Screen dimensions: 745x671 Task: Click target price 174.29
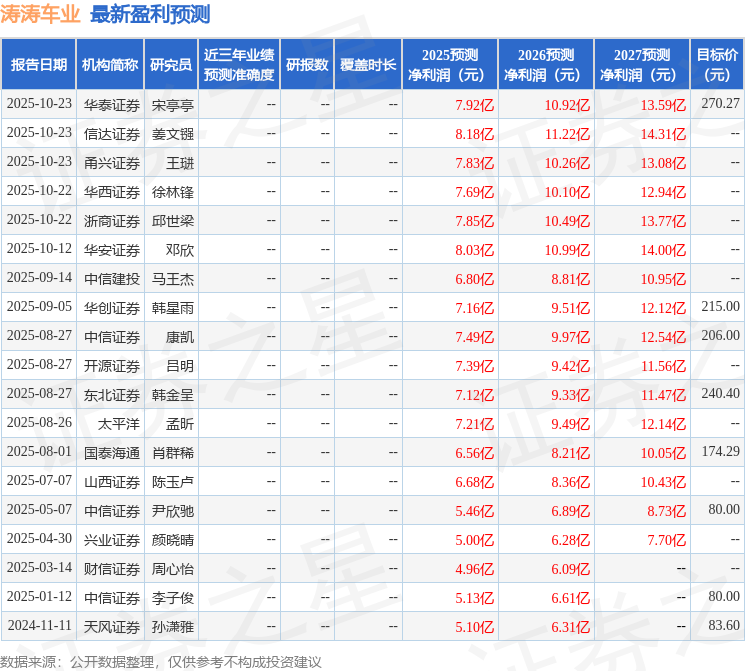pos(720,451)
